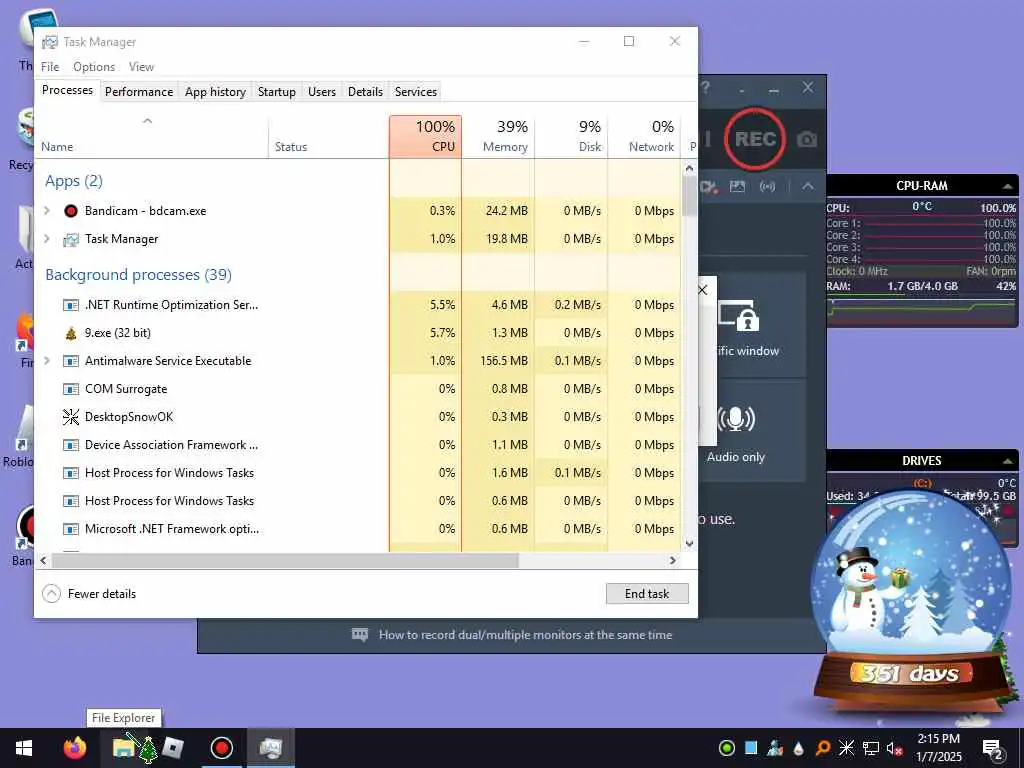Open the Options menu

(94, 67)
